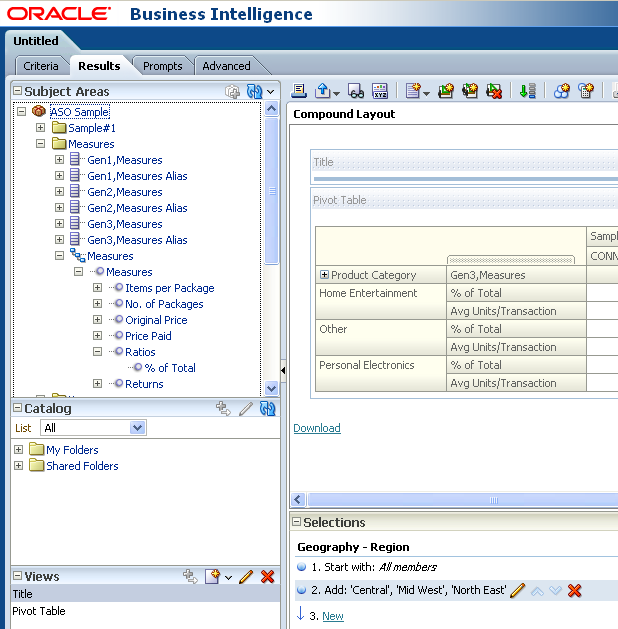618x629 pixels.
Task: Expand the Gen1,Measures column node
Action: coord(59,160)
